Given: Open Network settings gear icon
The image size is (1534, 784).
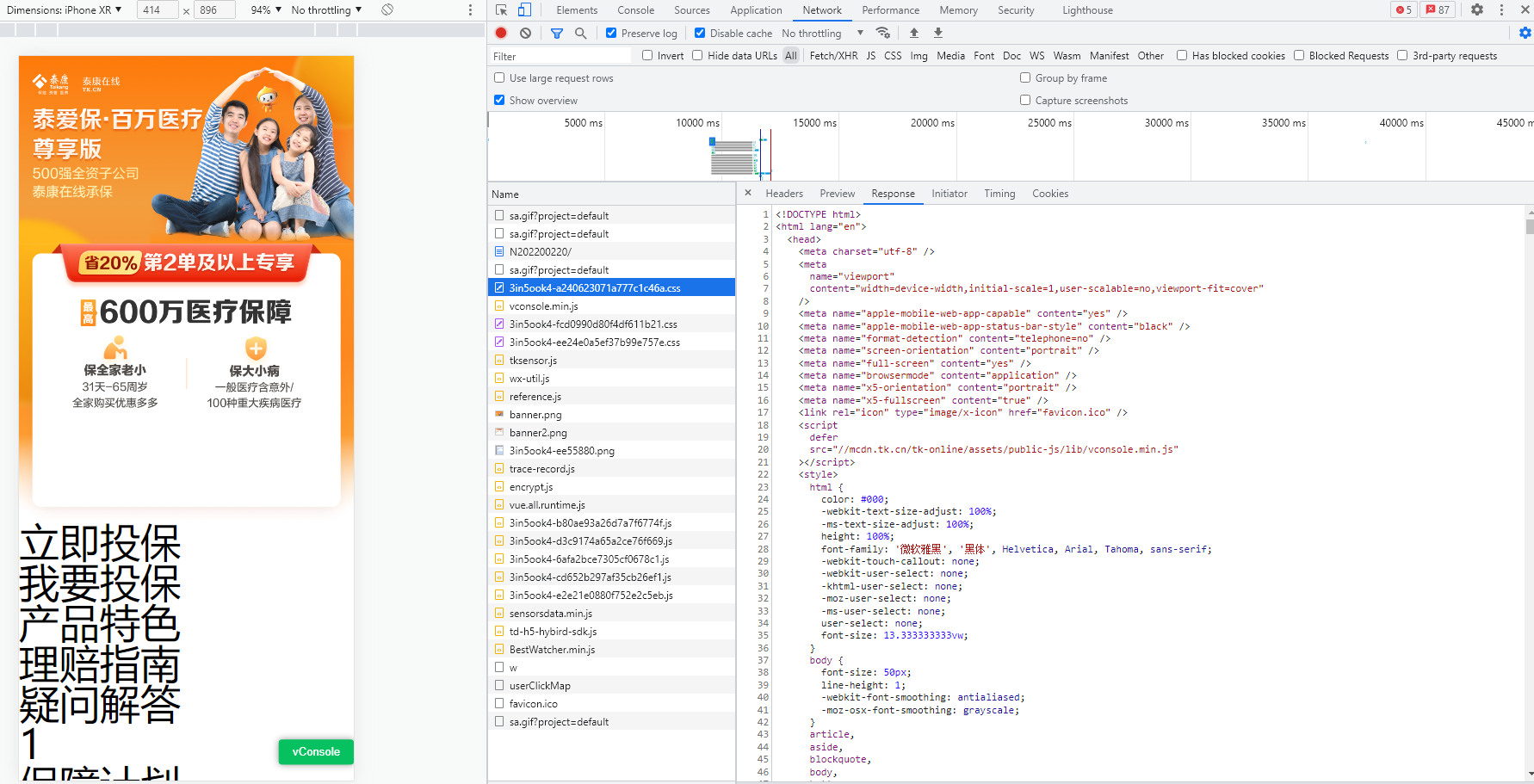Looking at the screenshot, I should [x=1525, y=33].
